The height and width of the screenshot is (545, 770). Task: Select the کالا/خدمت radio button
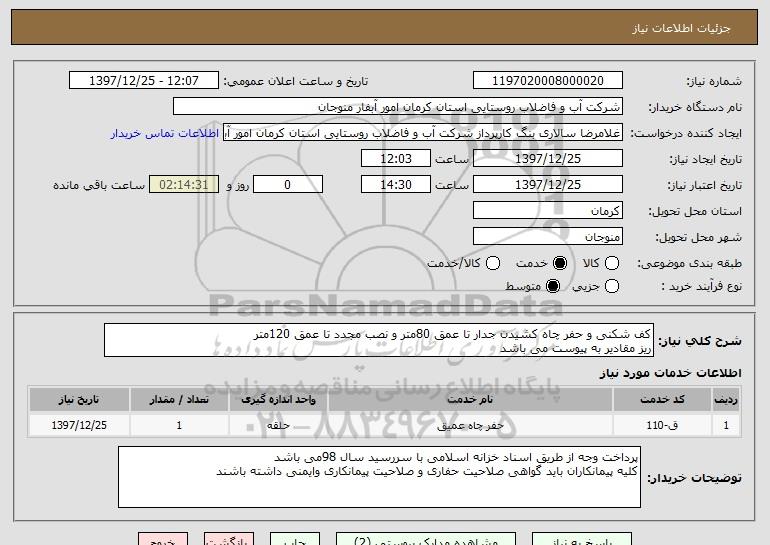tap(493, 263)
